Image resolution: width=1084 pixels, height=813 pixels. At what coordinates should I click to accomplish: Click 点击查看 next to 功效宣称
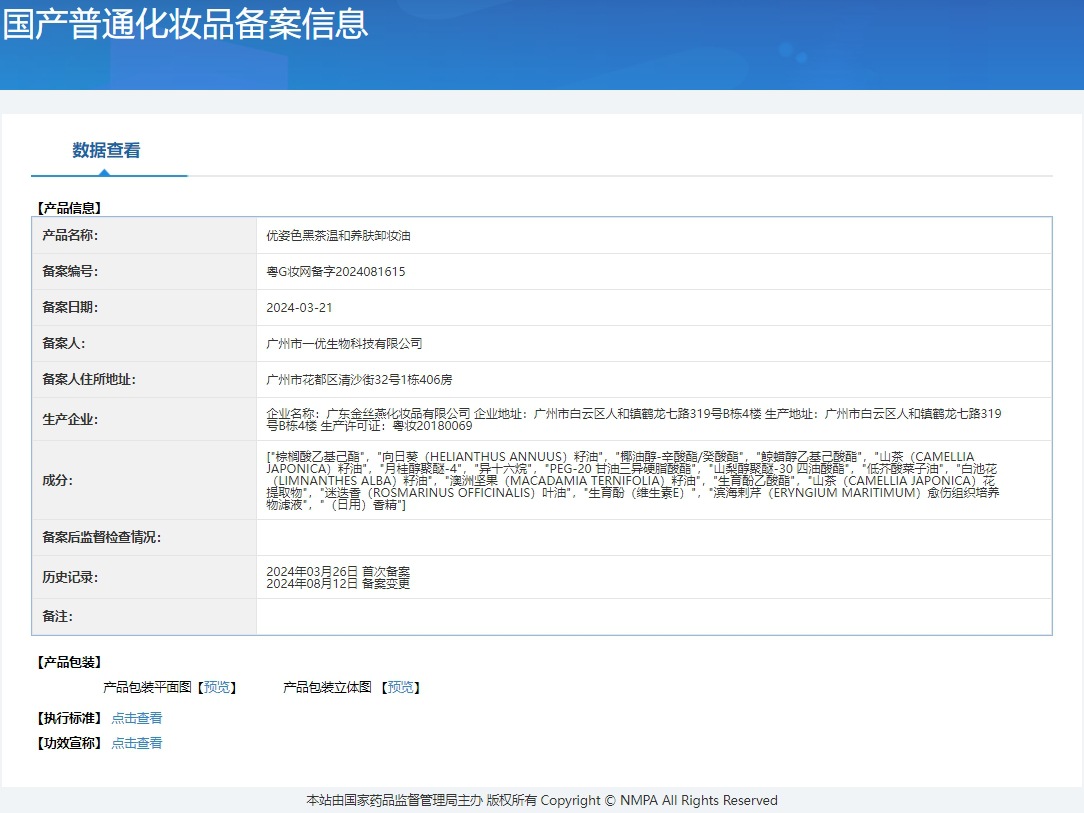point(137,743)
